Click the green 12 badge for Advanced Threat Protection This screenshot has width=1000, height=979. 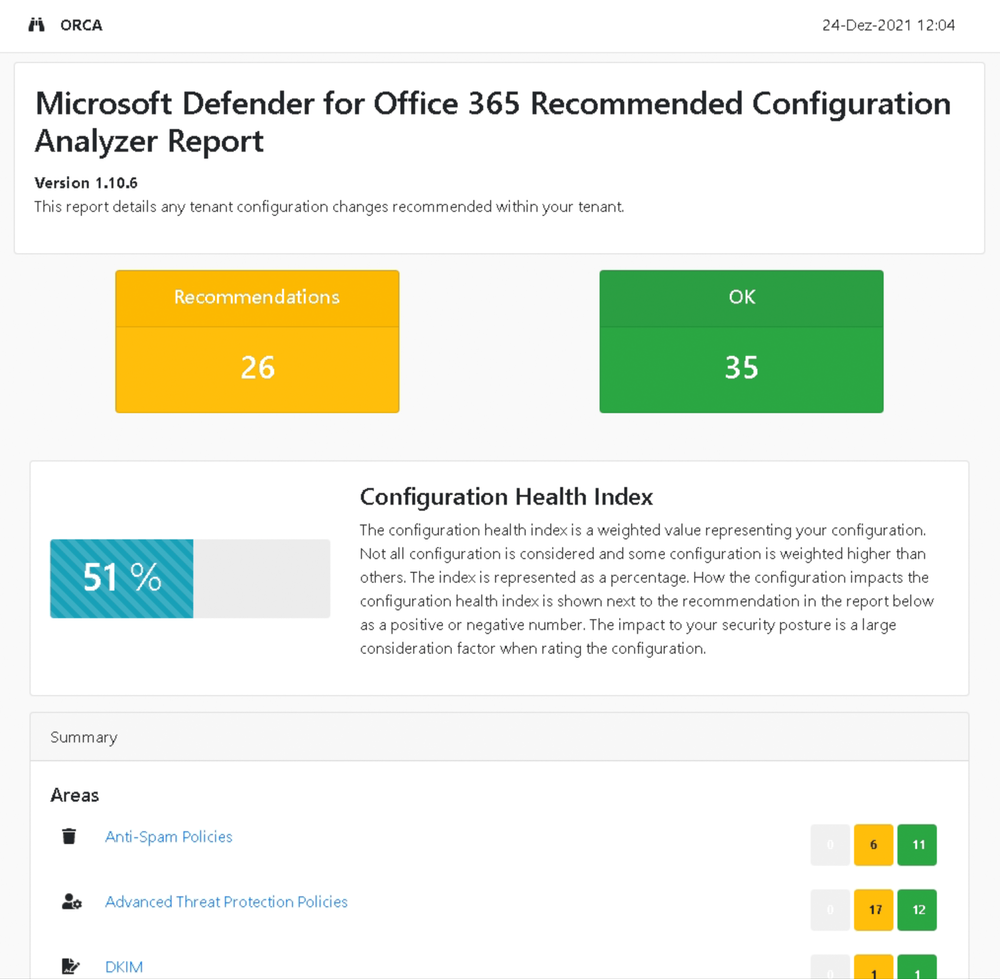pyautogui.click(x=917, y=910)
